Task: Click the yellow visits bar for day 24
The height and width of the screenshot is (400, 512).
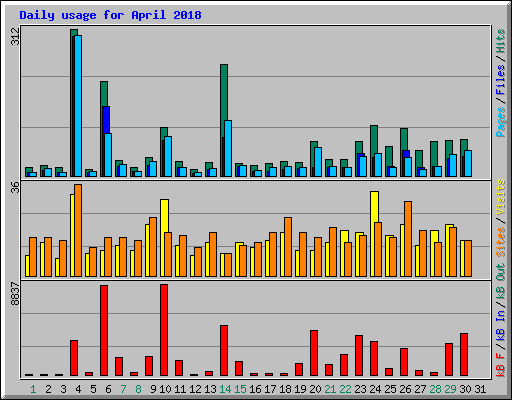Action: [374, 207]
